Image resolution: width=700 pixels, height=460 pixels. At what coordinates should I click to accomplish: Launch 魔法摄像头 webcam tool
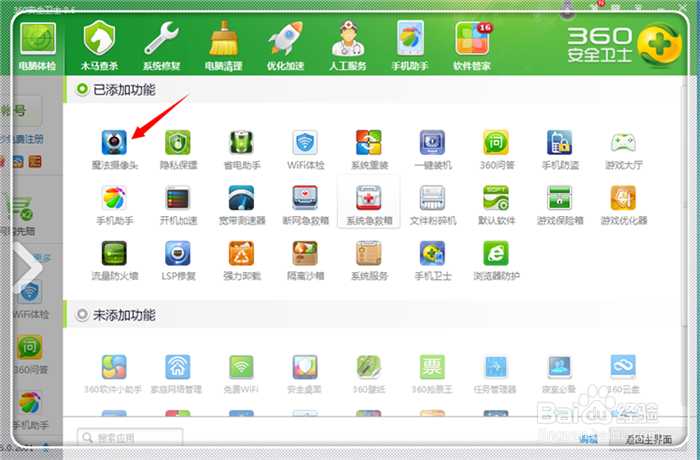pos(114,150)
